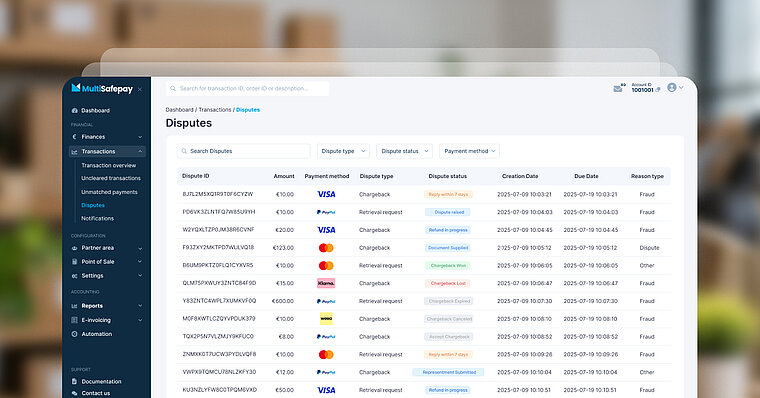Screen dimensions: 760x398
Task: Expand the Point of Sale chevron
Action: 140,262
